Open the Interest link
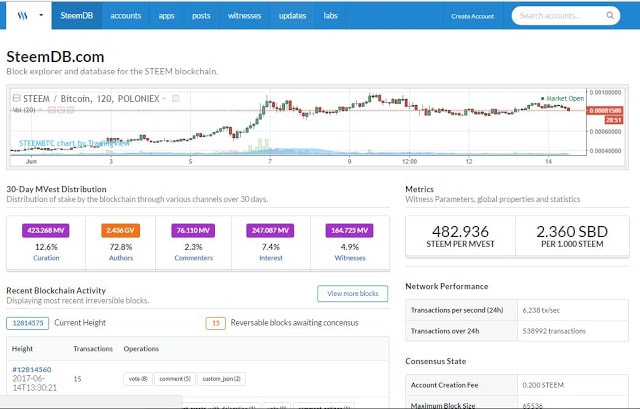The image size is (640, 409). point(271,258)
